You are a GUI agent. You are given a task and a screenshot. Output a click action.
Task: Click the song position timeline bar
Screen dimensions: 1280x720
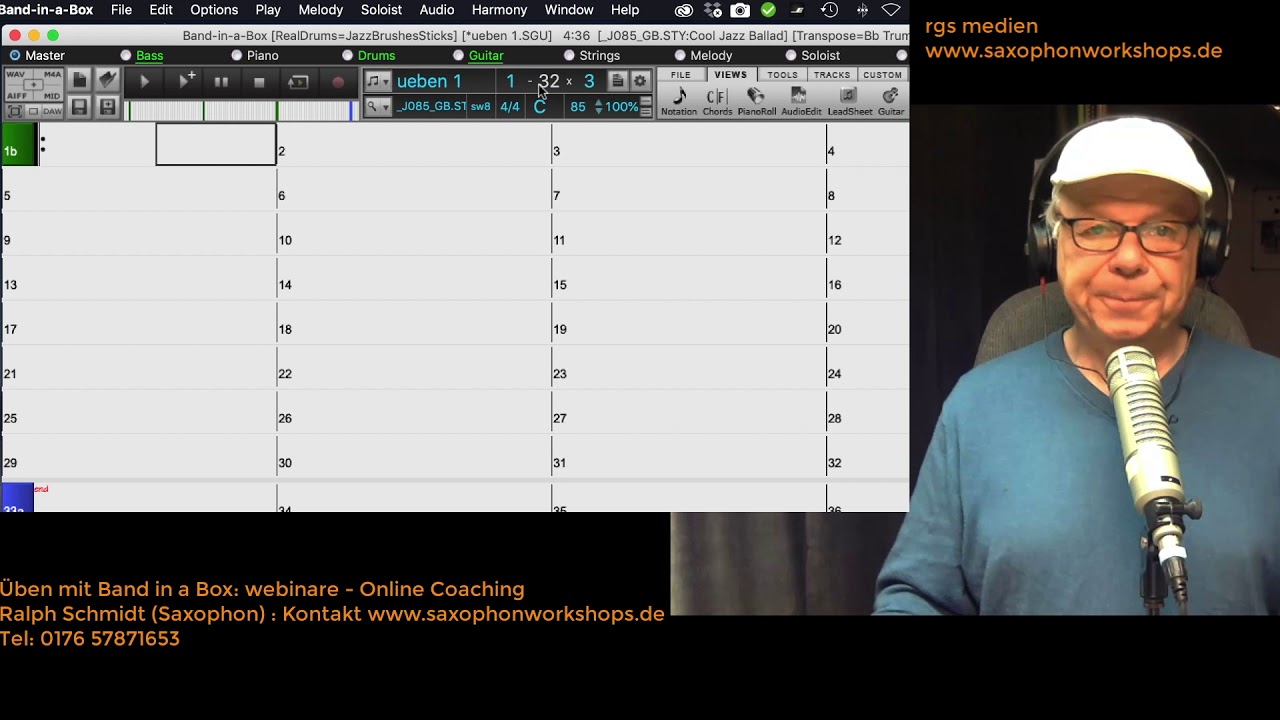point(241,110)
